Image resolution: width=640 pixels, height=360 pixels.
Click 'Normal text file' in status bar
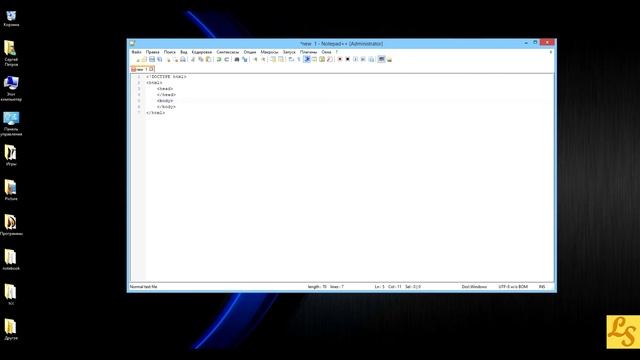click(x=144, y=287)
